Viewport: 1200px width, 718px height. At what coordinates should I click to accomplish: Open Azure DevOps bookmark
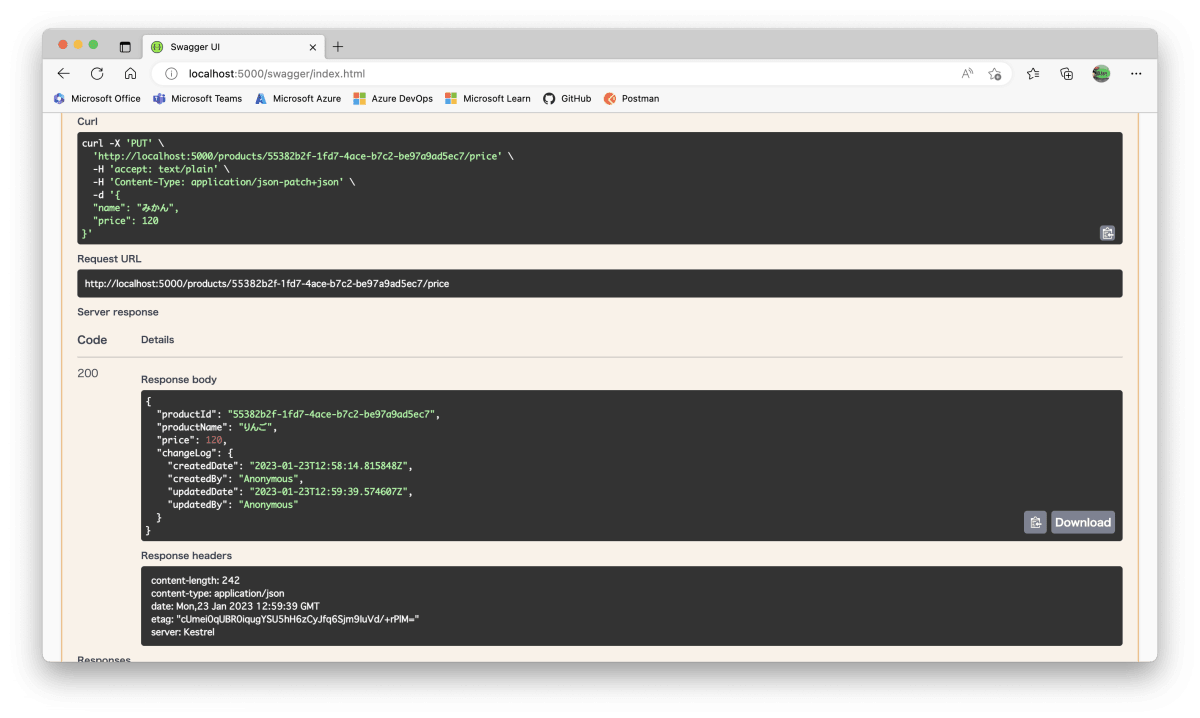(x=393, y=99)
